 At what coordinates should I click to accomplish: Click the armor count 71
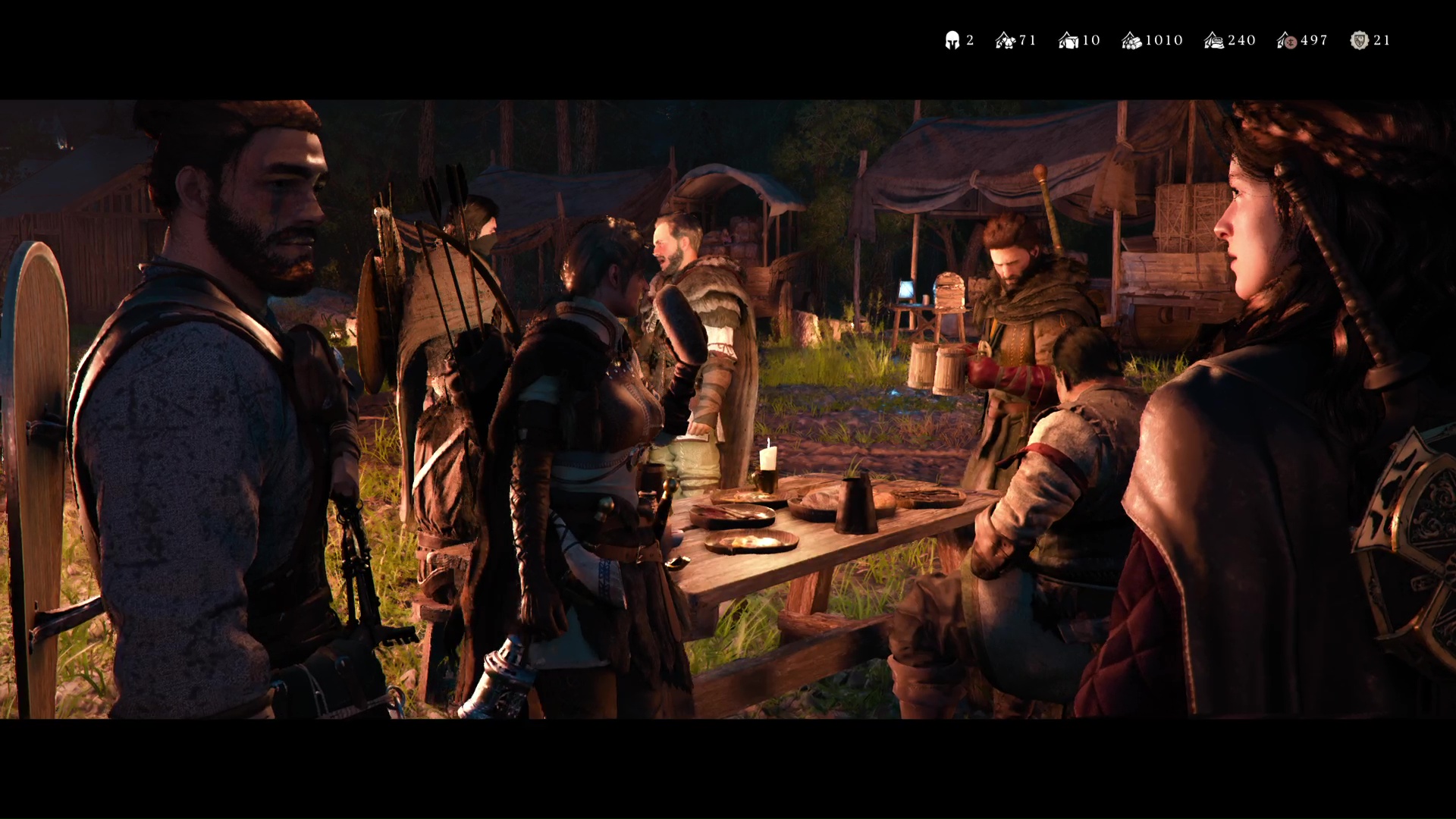pyautogui.click(x=1028, y=40)
